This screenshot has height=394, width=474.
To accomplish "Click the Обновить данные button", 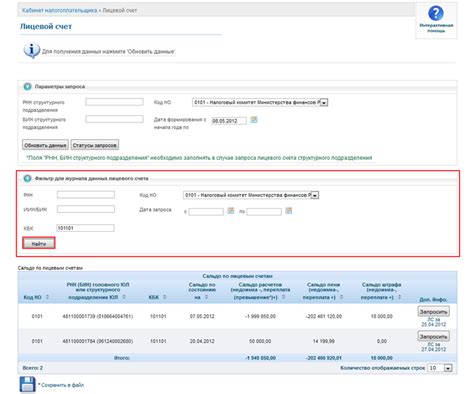I will pos(45,145).
